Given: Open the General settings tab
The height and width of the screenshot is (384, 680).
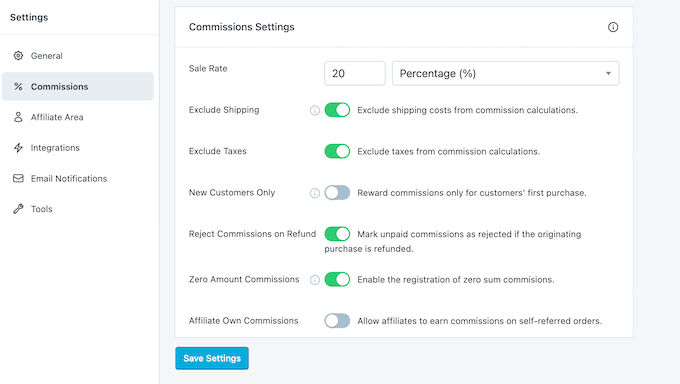Looking at the screenshot, I should [x=78, y=56].
